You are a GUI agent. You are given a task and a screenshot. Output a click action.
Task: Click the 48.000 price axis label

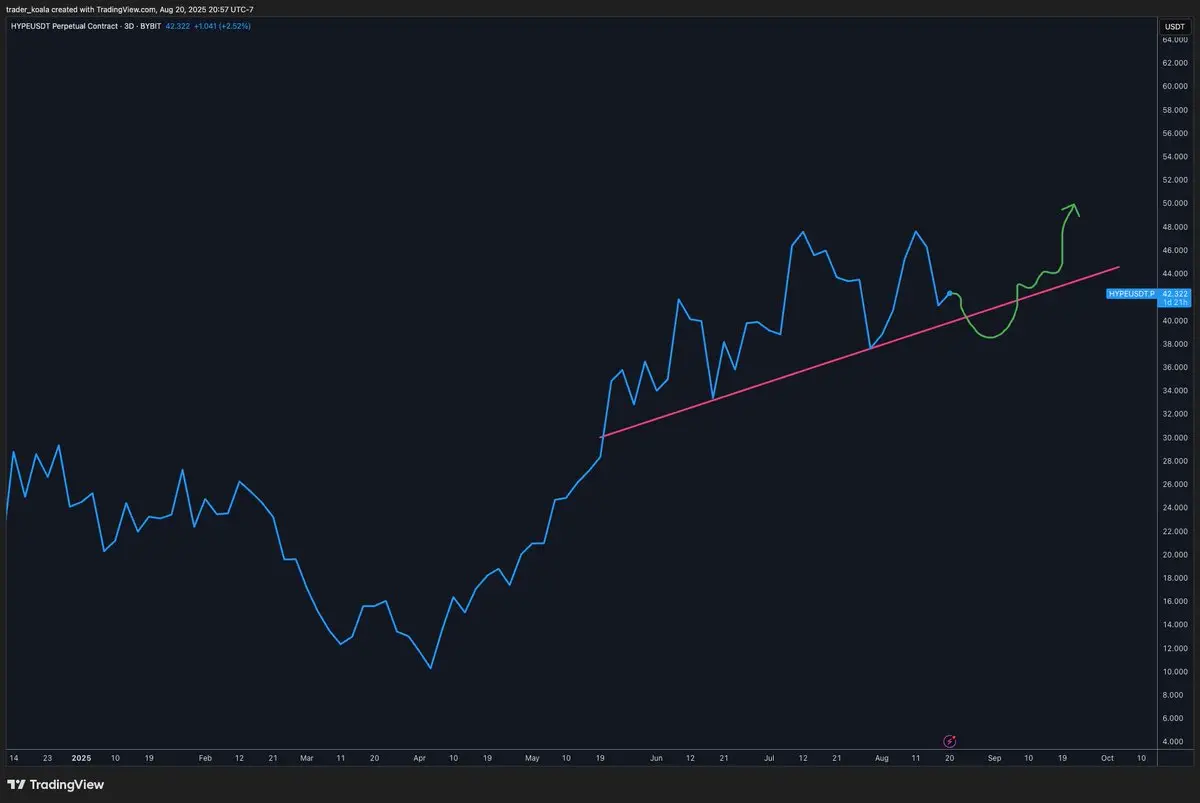point(1174,227)
